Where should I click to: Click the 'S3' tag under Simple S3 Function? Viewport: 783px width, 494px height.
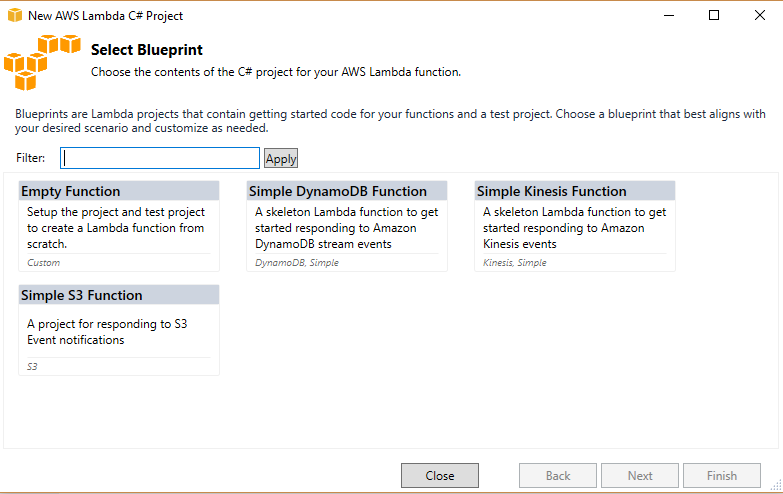point(32,367)
